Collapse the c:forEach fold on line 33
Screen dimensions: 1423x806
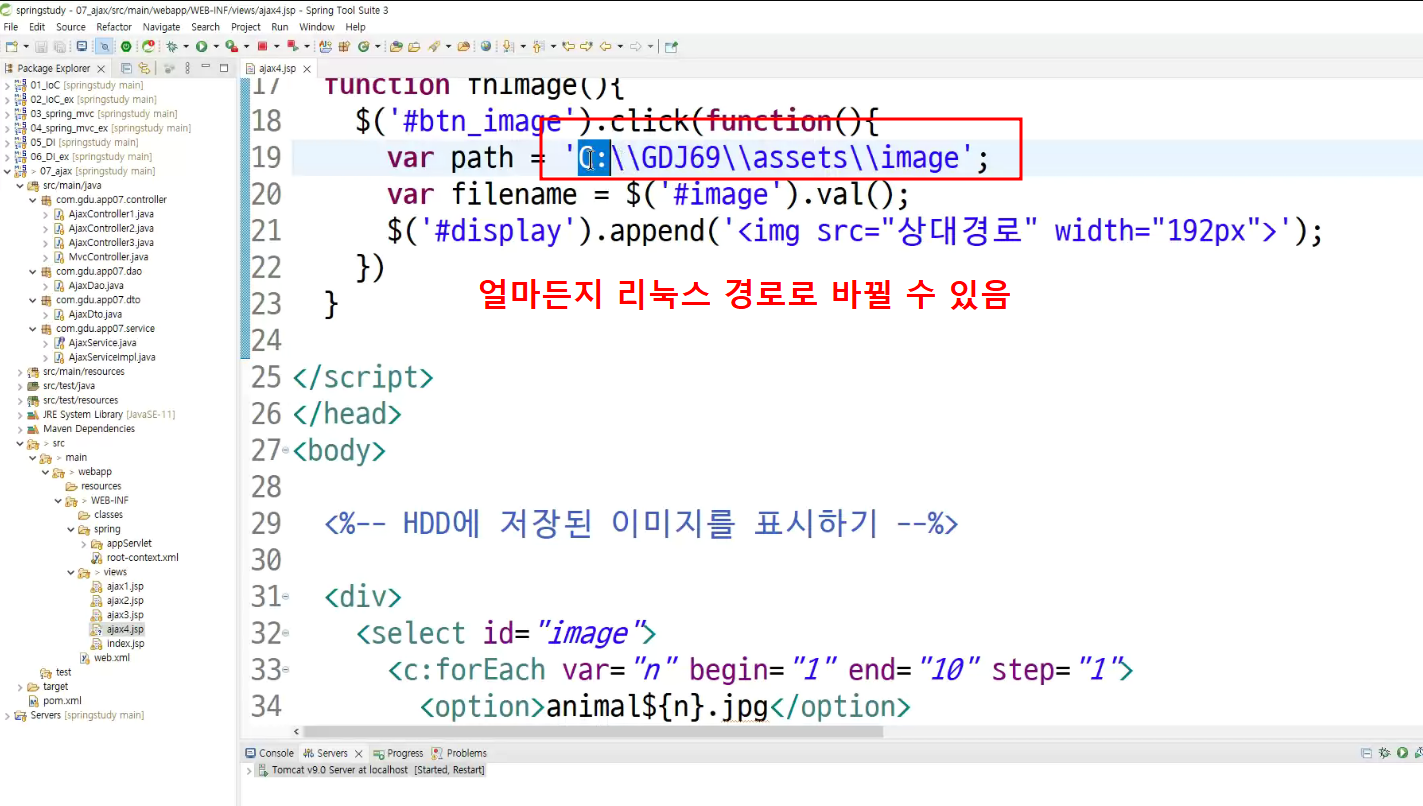286,671
